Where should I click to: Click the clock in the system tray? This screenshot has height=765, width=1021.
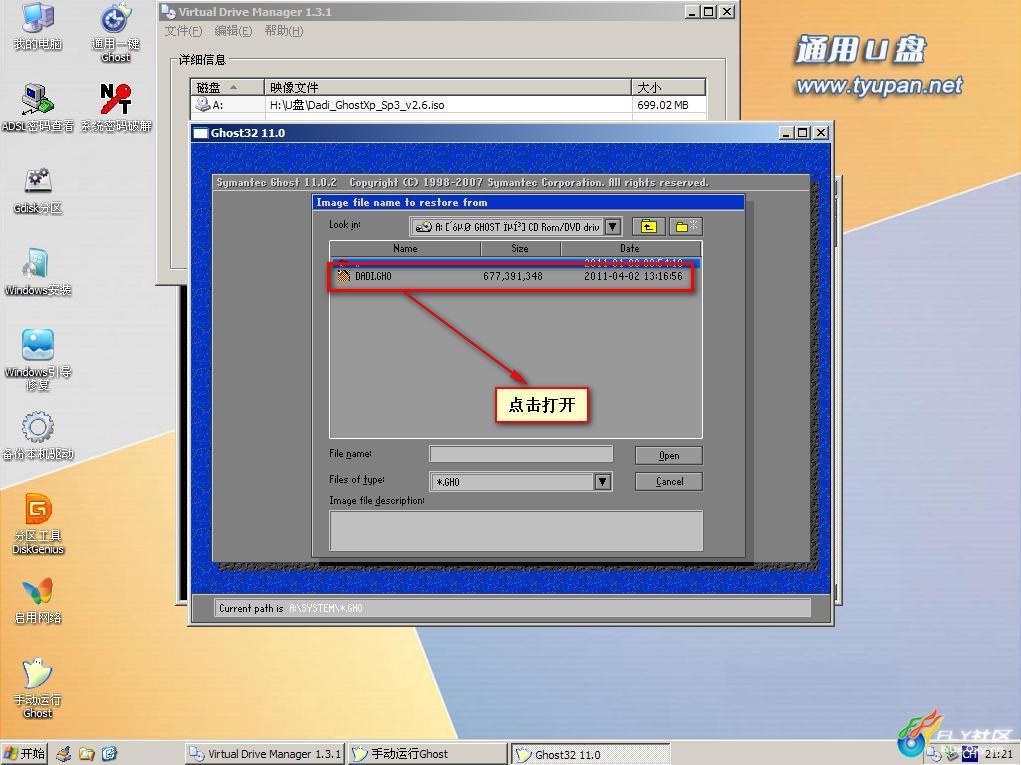pyautogui.click(x=999, y=755)
